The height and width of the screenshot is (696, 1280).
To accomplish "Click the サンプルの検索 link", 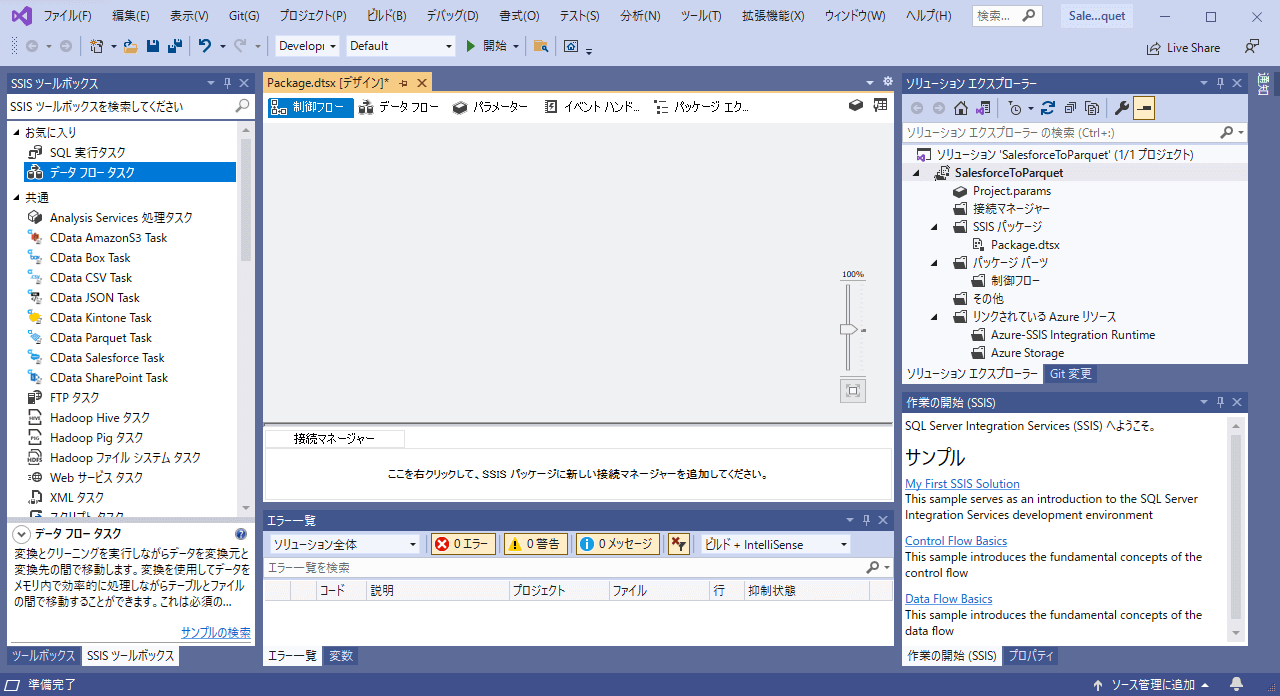I will pyautogui.click(x=216, y=633).
